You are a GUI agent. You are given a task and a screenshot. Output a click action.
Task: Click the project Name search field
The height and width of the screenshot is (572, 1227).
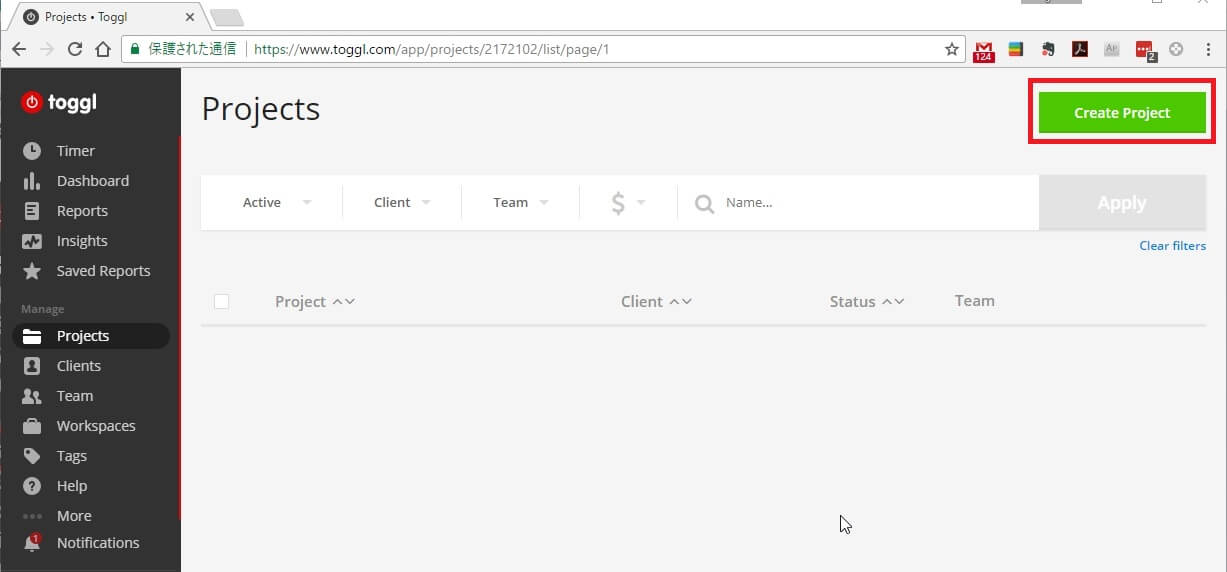coord(870,203)
